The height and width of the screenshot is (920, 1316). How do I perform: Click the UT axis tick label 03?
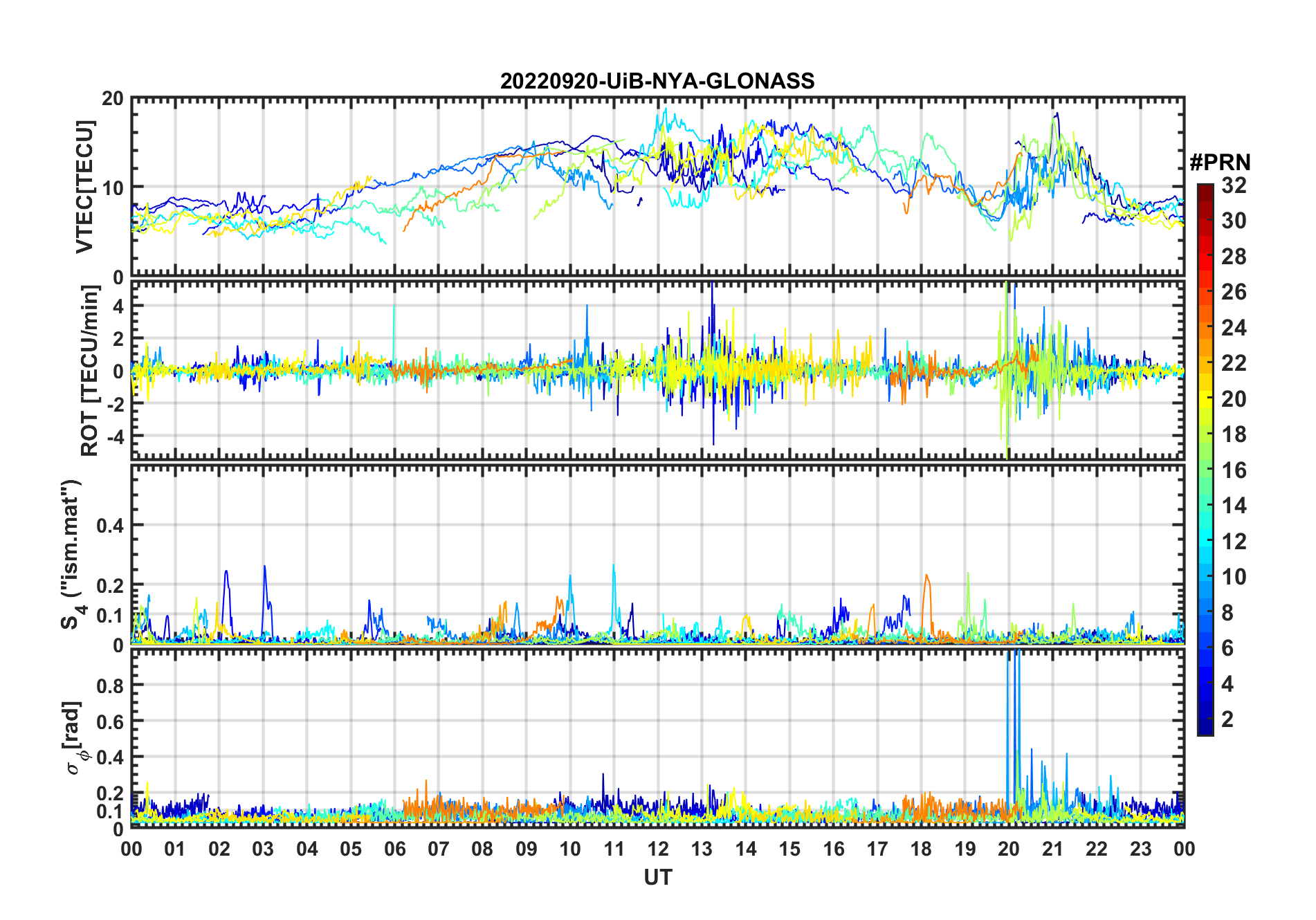coord(263,849)
